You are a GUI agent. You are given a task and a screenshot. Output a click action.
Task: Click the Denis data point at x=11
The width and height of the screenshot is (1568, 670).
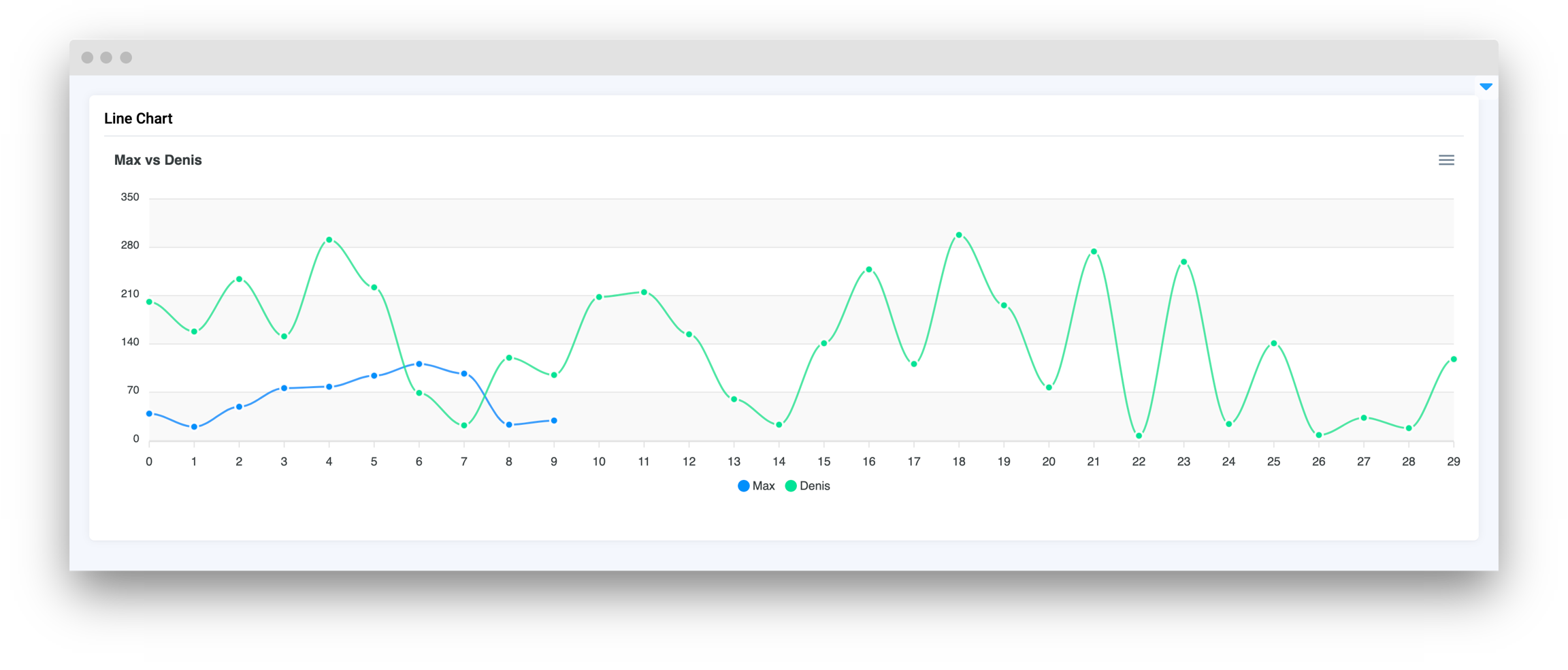644,292
